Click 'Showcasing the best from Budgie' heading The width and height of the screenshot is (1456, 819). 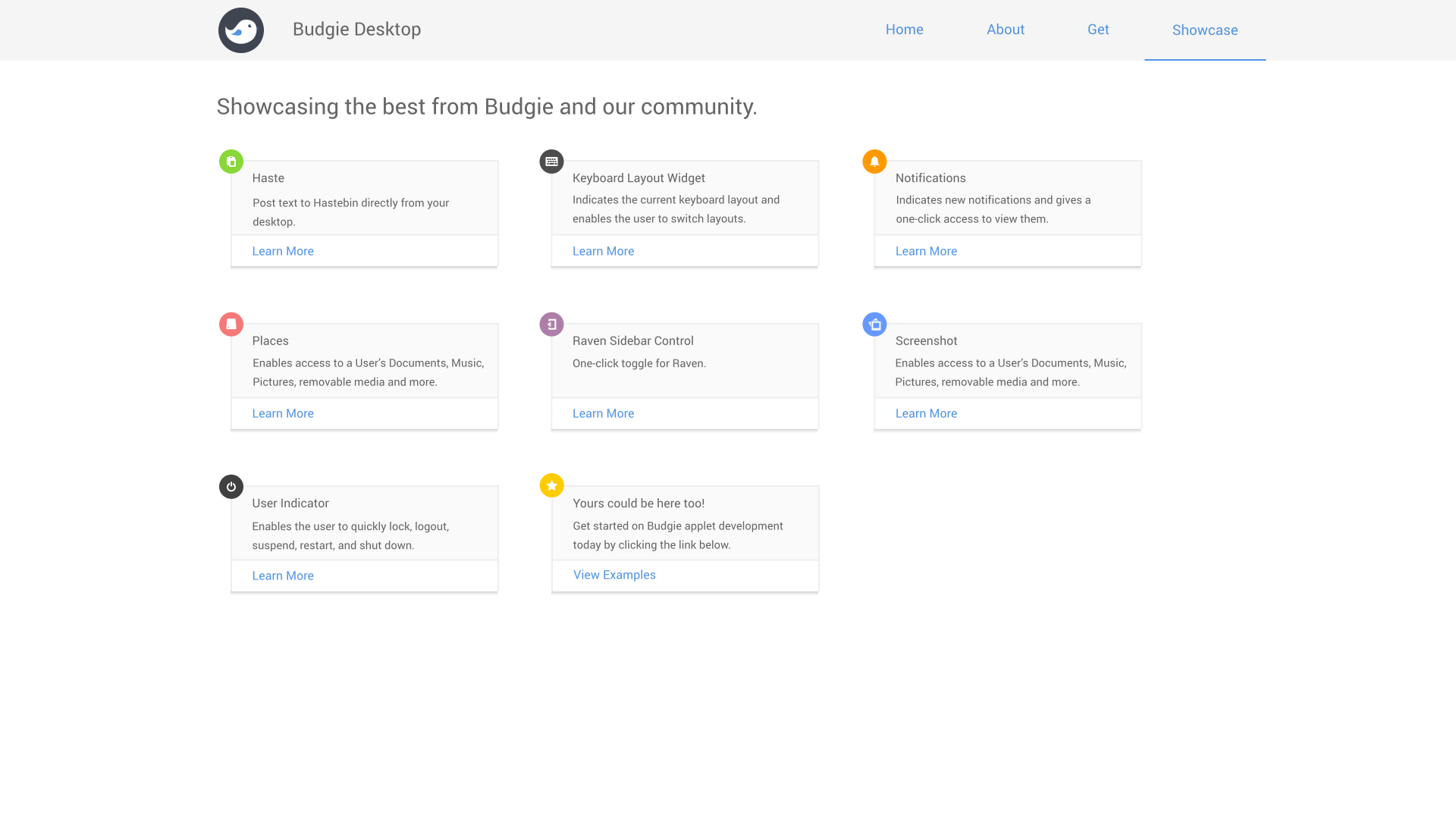[487, 107]
